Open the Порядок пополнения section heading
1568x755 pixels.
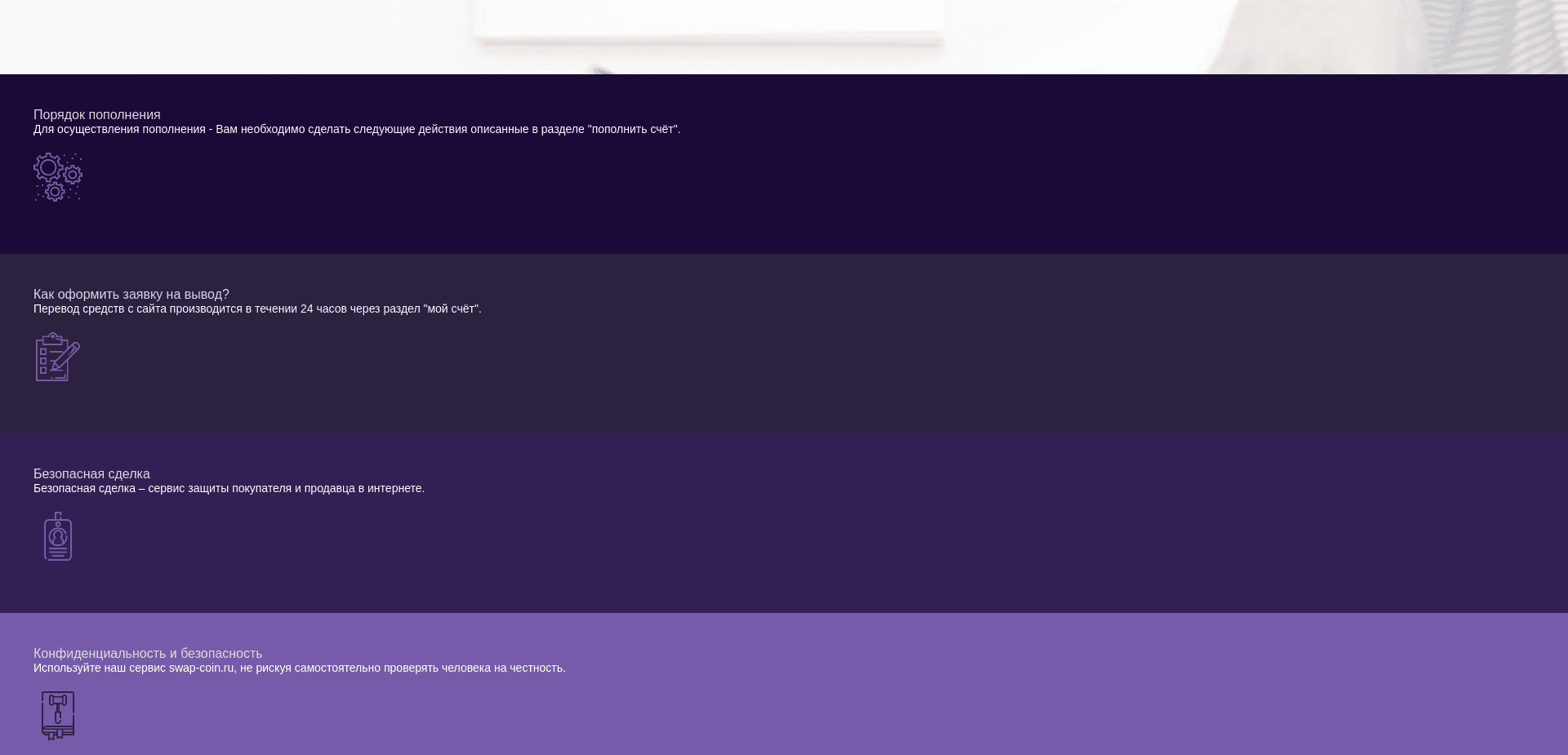[96, 114]
